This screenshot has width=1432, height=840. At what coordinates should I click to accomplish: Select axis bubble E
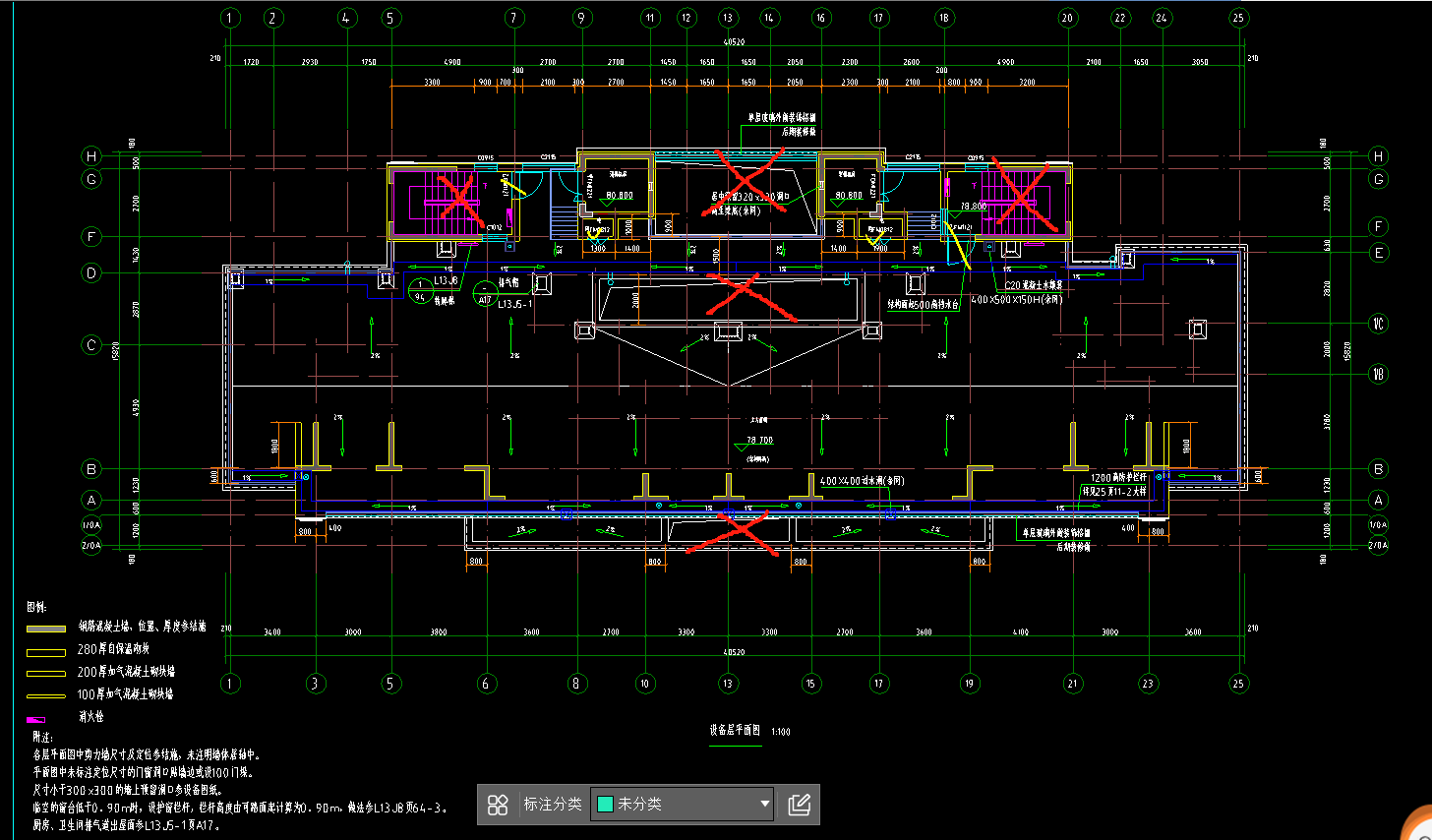tap(1379, 253)
